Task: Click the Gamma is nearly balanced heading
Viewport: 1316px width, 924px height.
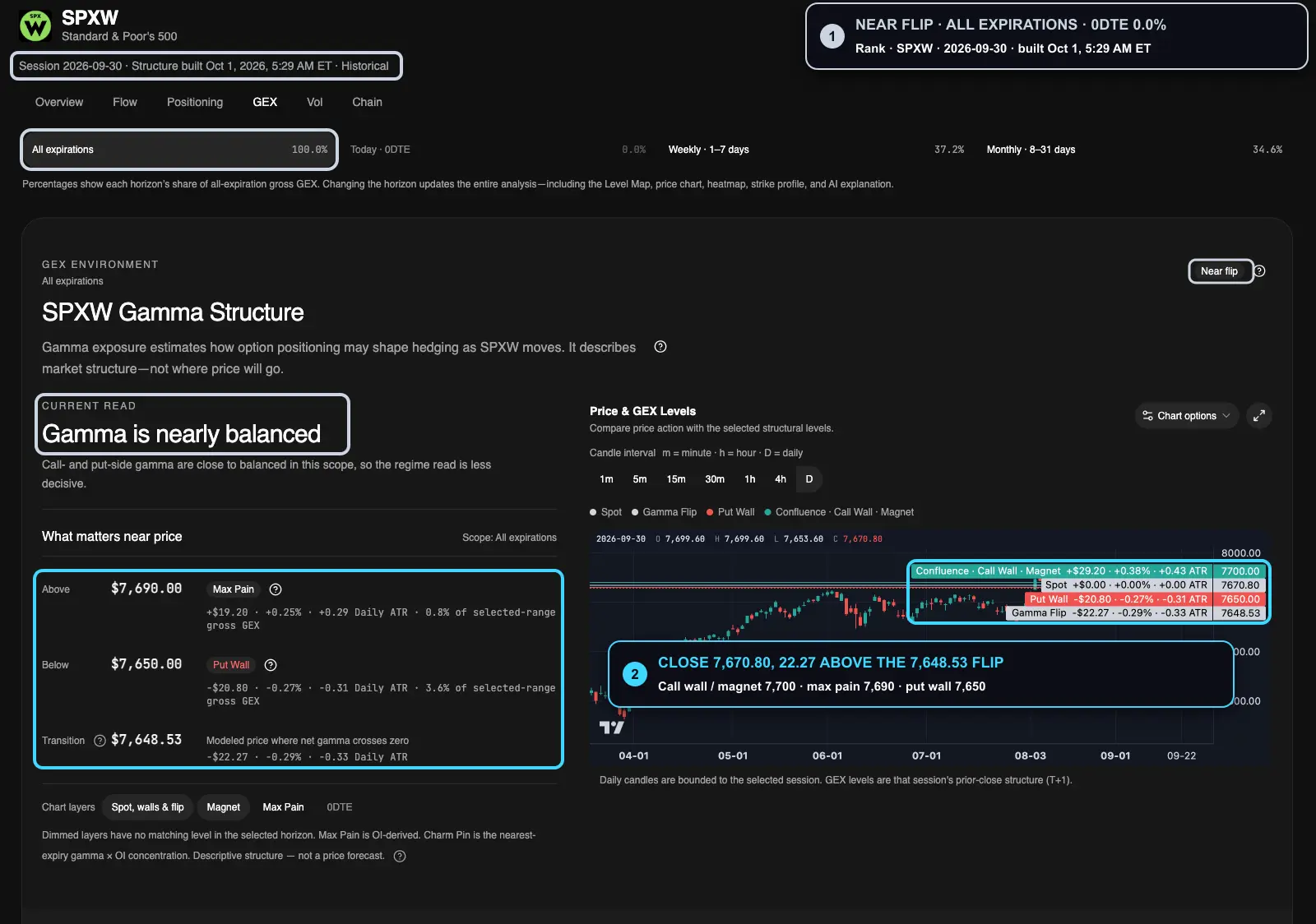Action: click(181, 434)
